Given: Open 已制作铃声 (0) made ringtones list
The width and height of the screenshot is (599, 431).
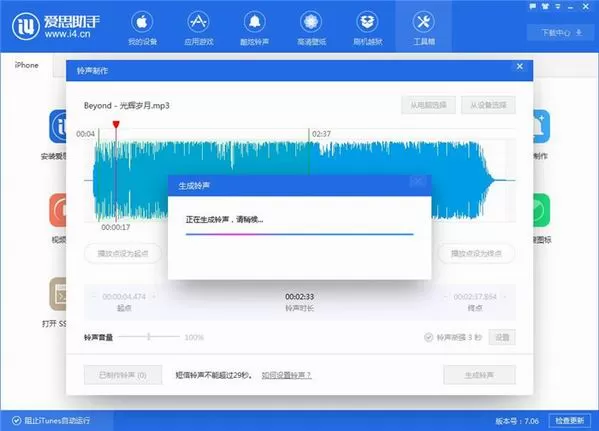Looking at the screenshot, I should tap(123, 375).
